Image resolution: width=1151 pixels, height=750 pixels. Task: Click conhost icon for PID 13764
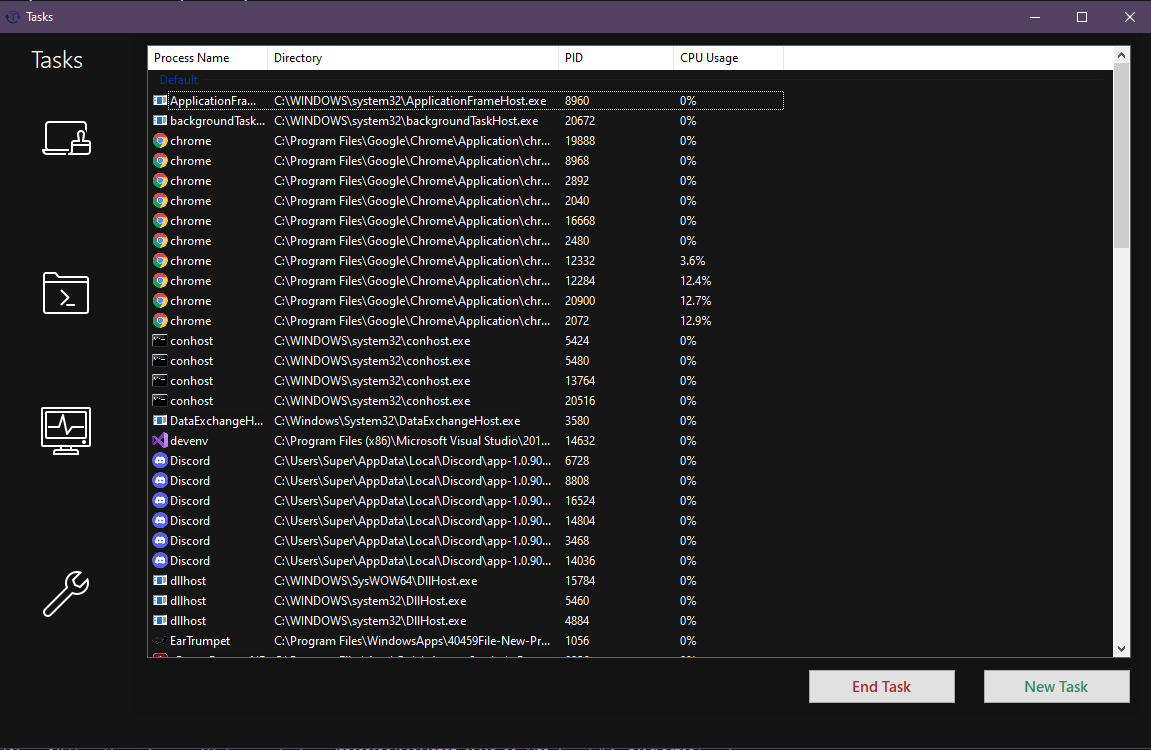point(160,381)
